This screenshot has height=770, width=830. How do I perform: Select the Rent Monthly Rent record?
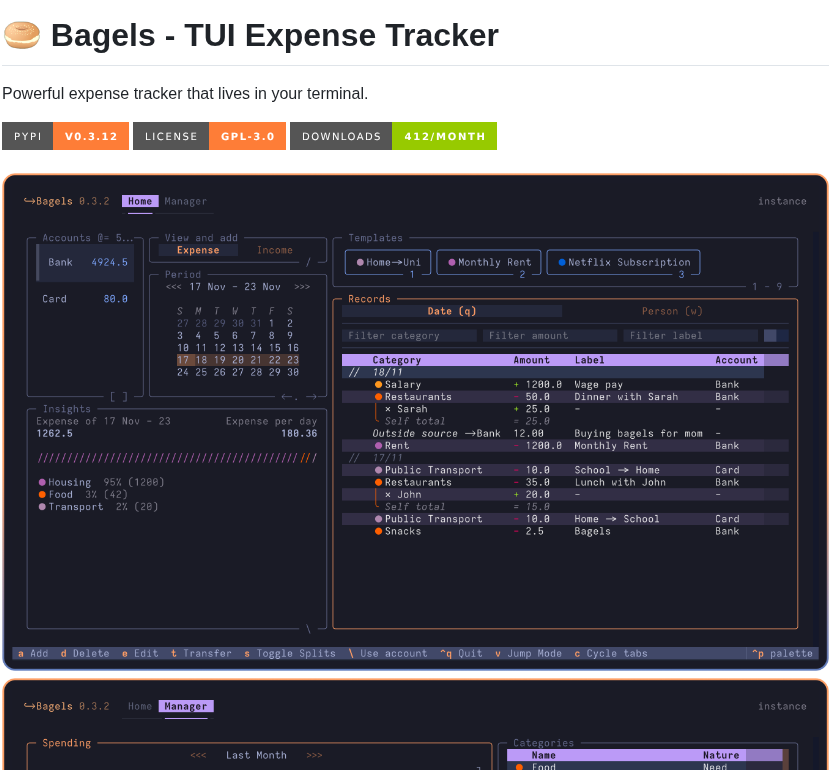(565, 446)
